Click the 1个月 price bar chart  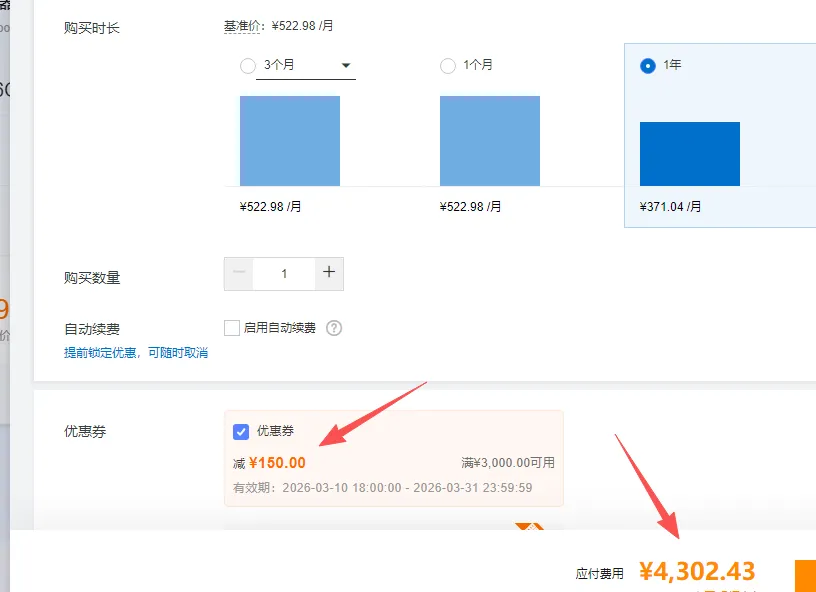(x=490, y=140)
